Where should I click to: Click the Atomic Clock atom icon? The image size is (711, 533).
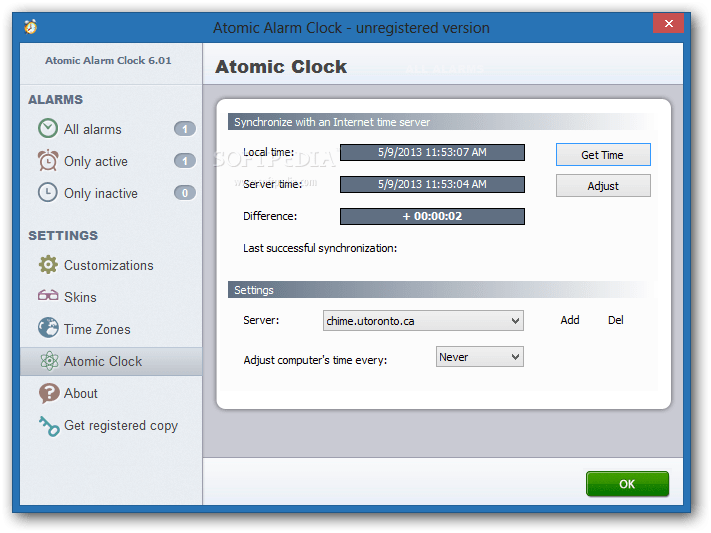(x=49, y=361)
